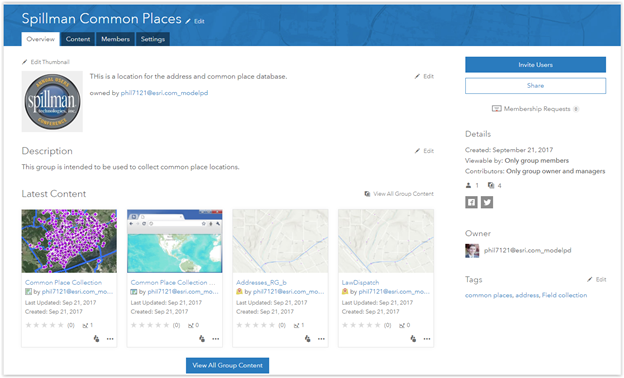Viewport: 624px width, 378px height.
Task: Rate the first Common Place Collection item stars
Action: tap(44, 325)
